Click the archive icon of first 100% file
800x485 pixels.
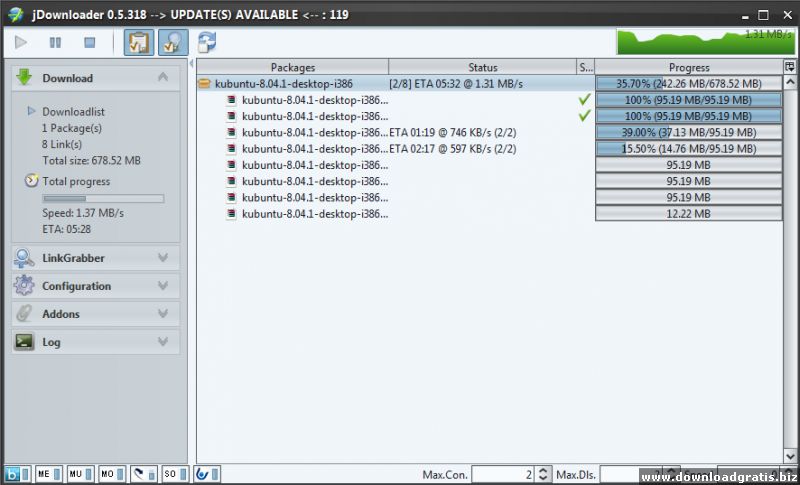(x=232, y=100)
